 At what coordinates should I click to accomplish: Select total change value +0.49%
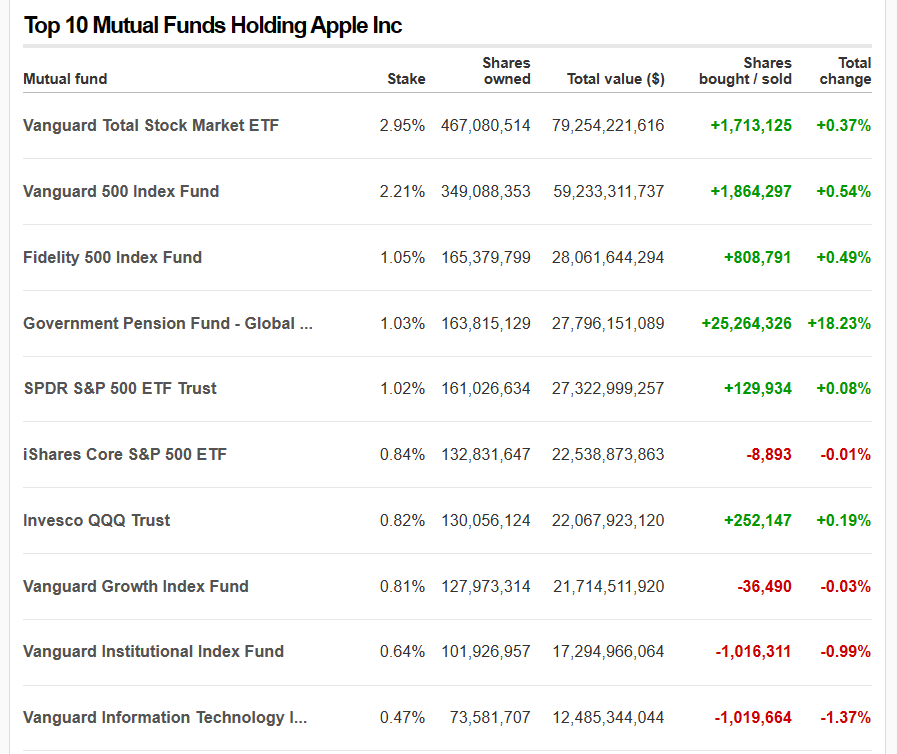tap(844, 257)
